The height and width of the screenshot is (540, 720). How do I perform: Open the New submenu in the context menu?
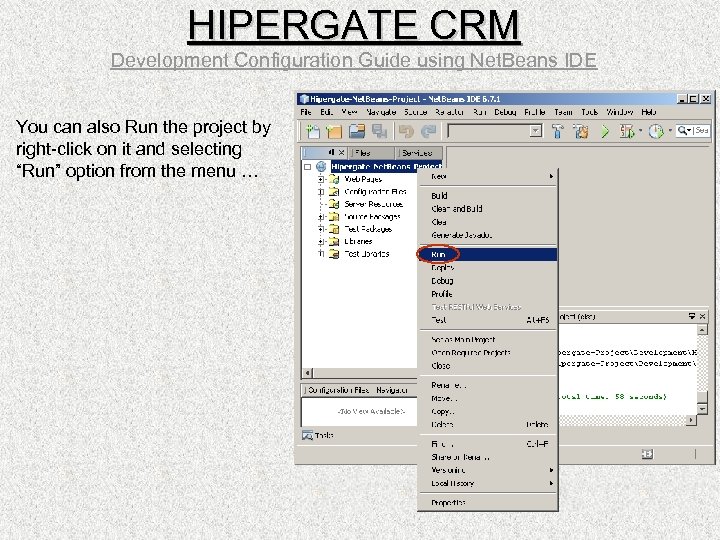[x=488, y=176]
